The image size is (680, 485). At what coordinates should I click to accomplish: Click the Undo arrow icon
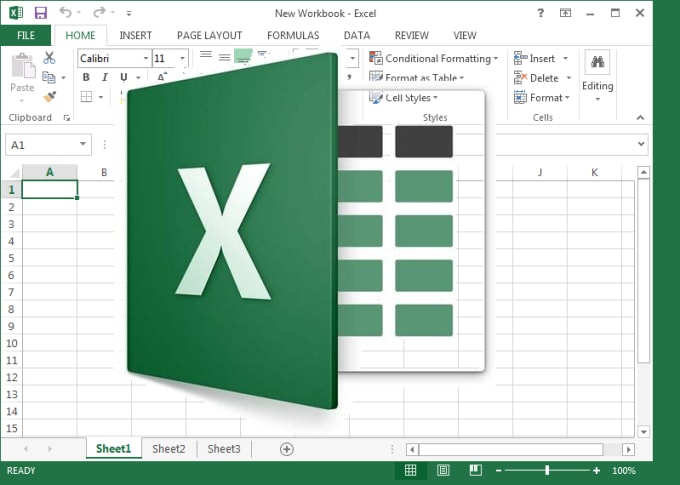click(65, 12)
